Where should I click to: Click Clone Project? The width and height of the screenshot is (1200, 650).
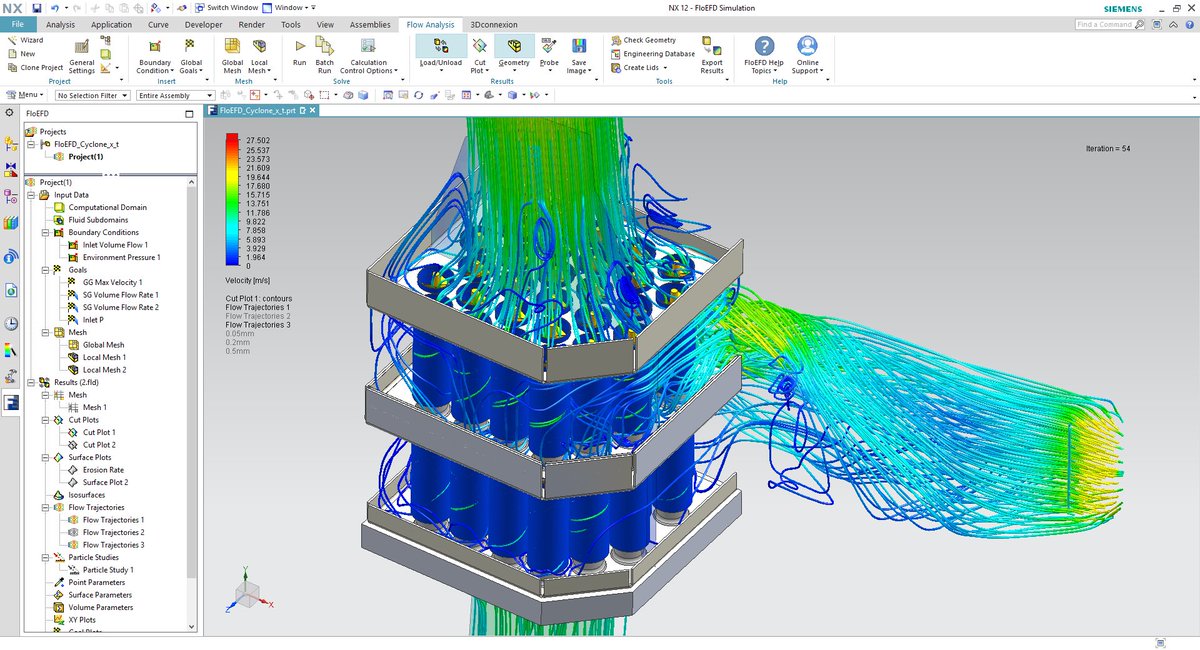(x=34, y=68)
